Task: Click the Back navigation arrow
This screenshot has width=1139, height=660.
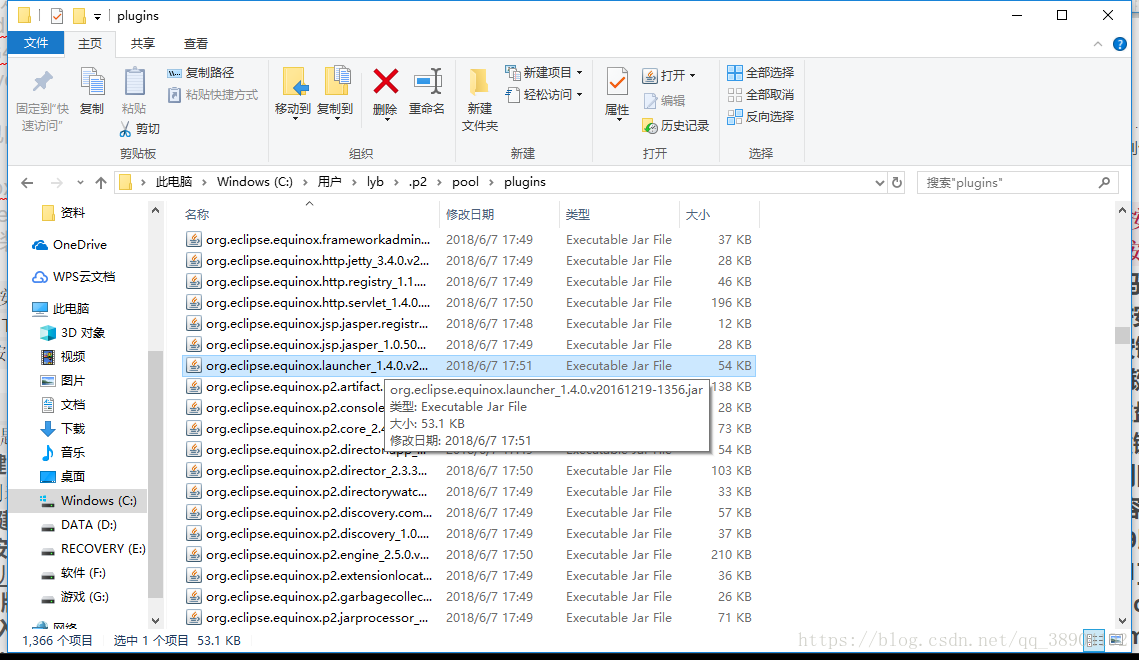Action: click(27, 182)
